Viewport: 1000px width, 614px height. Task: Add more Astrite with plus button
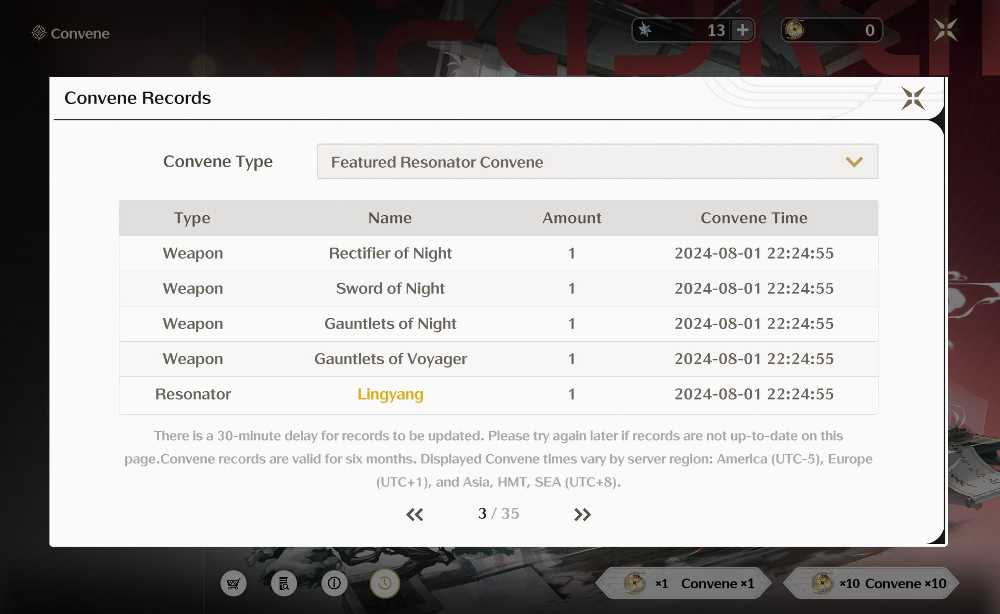(742, 30)
